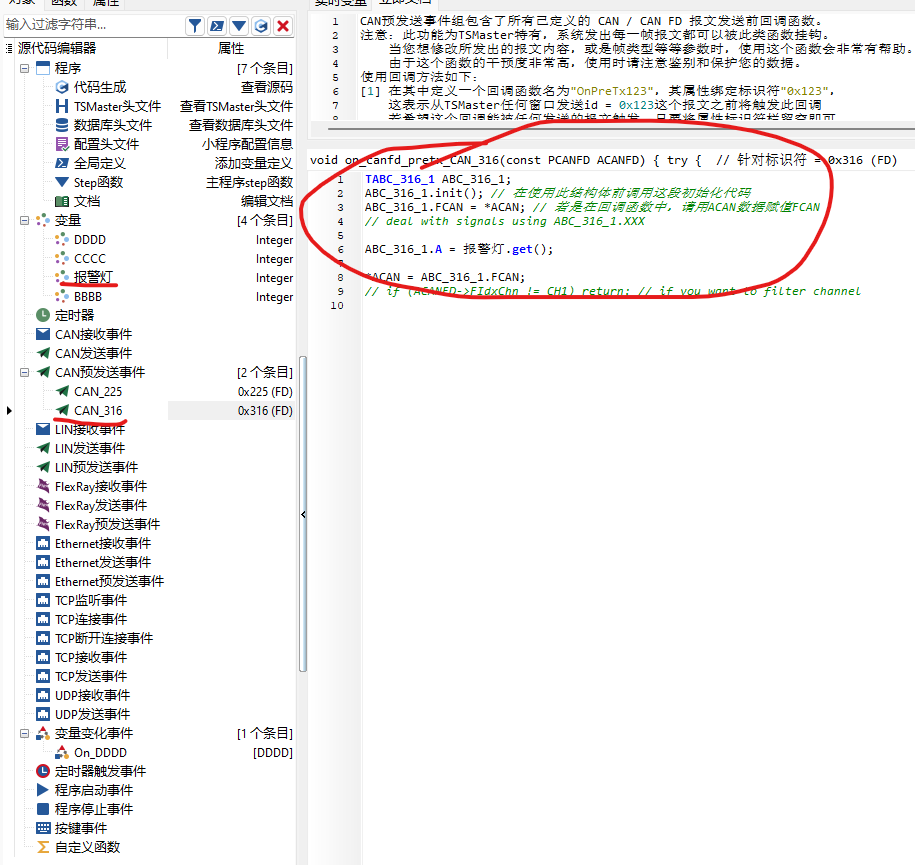915x865 pixels.
Task: Select 自定义函数 sigma icon
Action: click(x=43, y=847)
